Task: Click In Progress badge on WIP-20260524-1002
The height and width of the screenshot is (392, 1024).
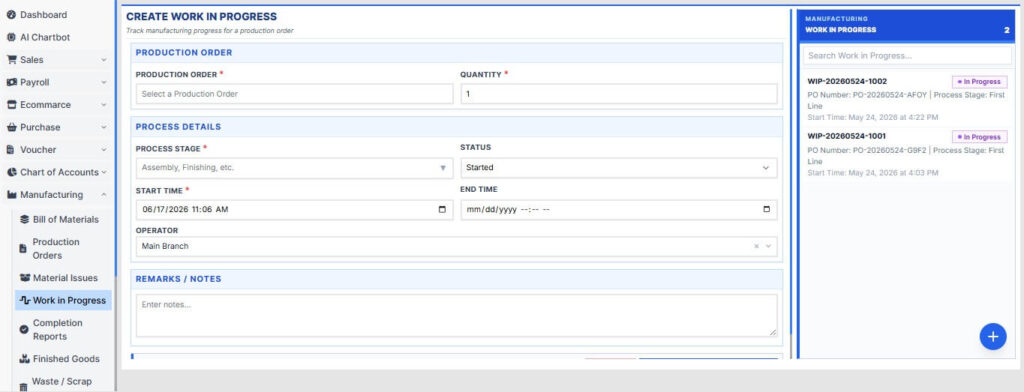Action: tap(980, 82)
